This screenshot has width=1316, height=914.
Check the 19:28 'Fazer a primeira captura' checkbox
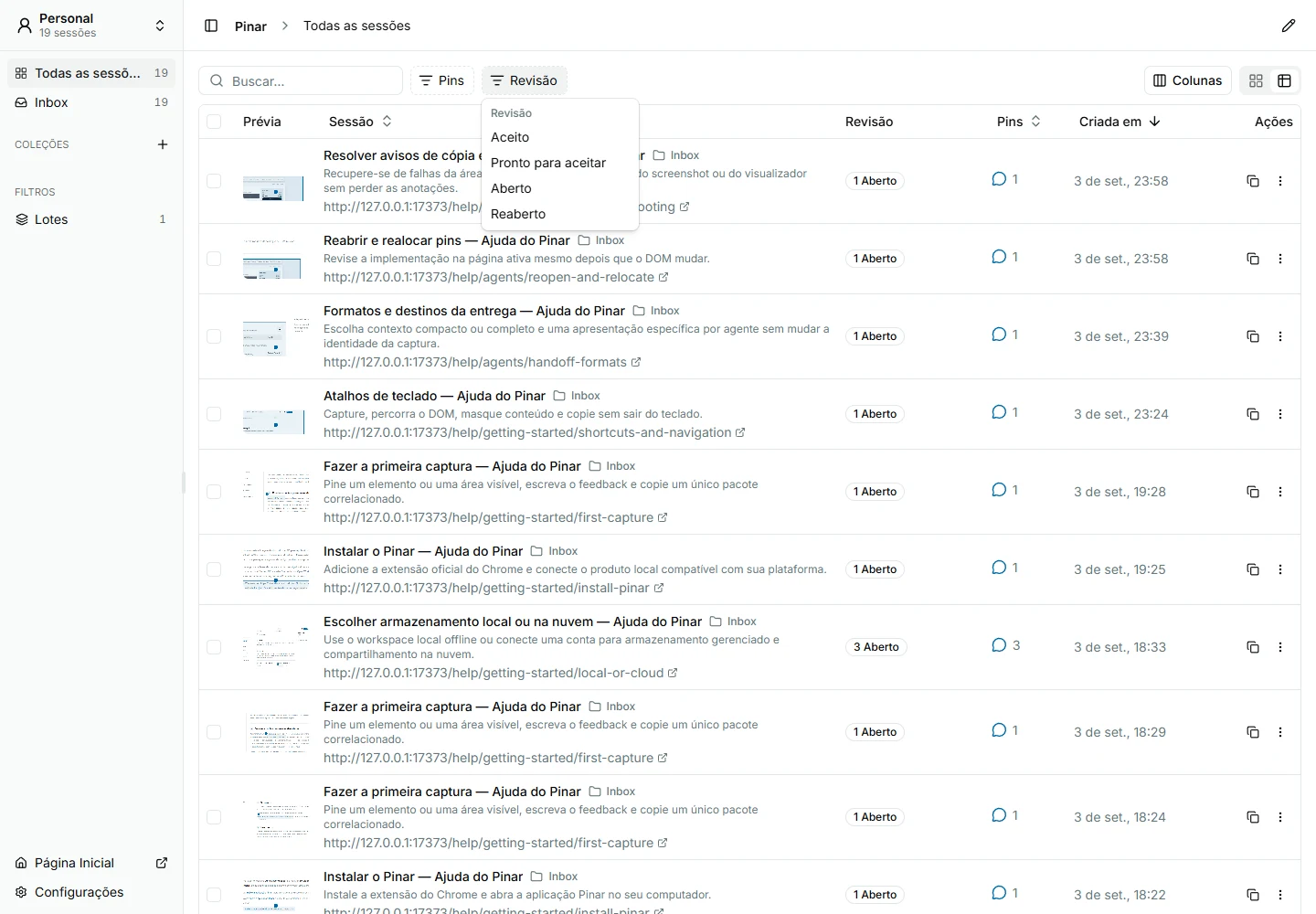(x=214, y=492)
